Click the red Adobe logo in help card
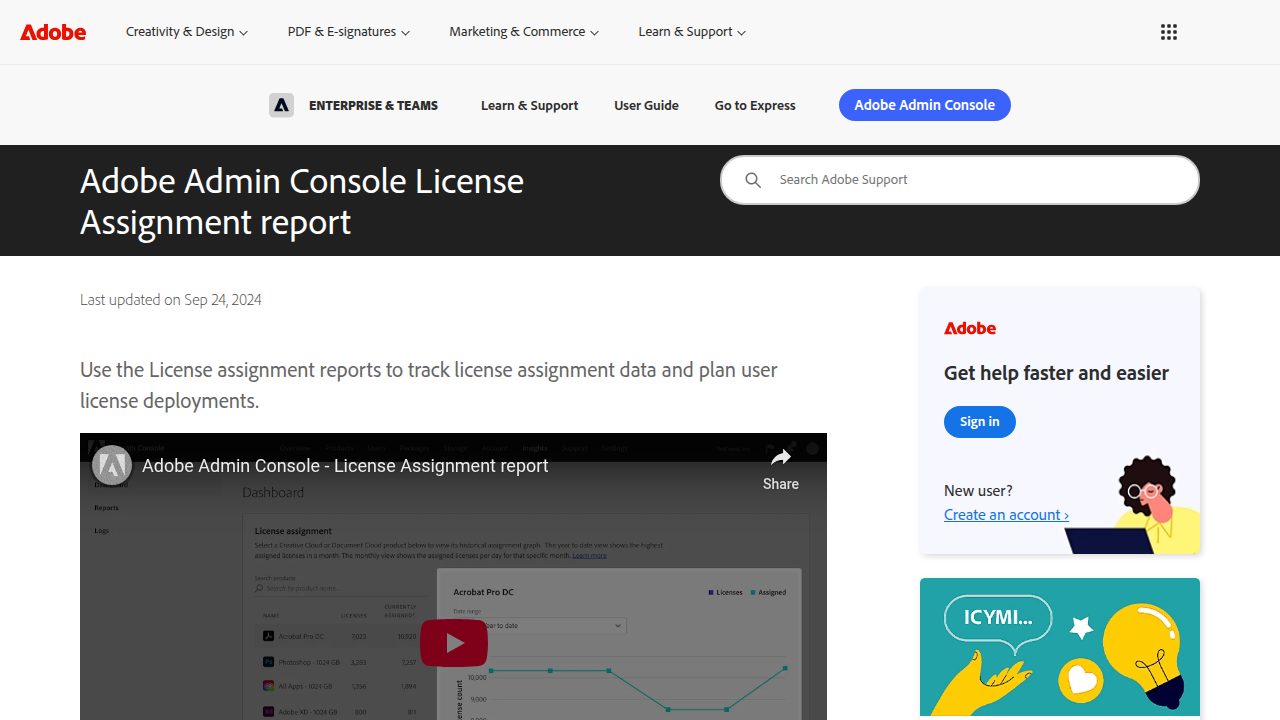The image size is (1280, 720). [x=970, y=328]
